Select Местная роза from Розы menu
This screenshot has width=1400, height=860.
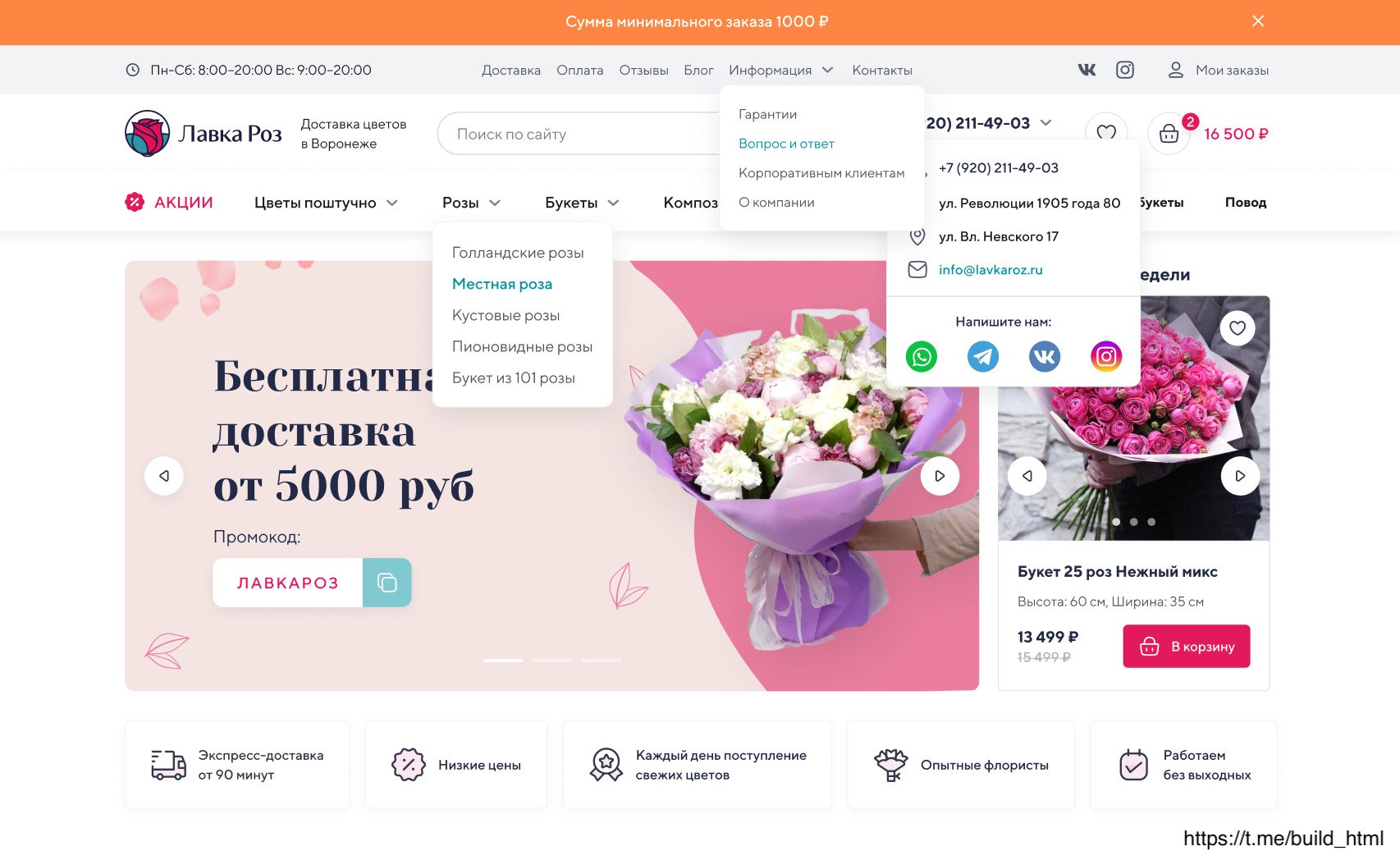502,284
